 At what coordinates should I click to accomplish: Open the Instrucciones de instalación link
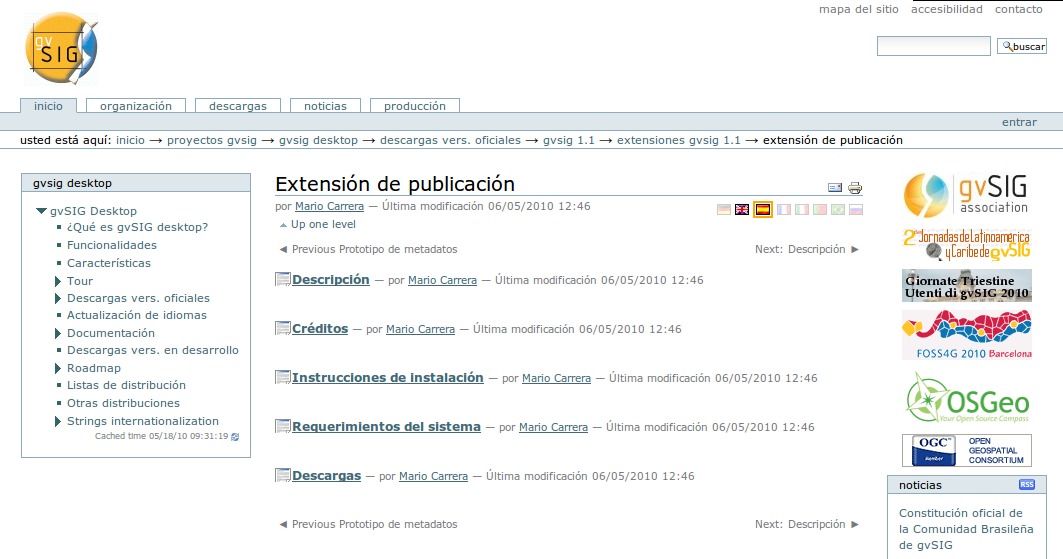tap(387, 377)
